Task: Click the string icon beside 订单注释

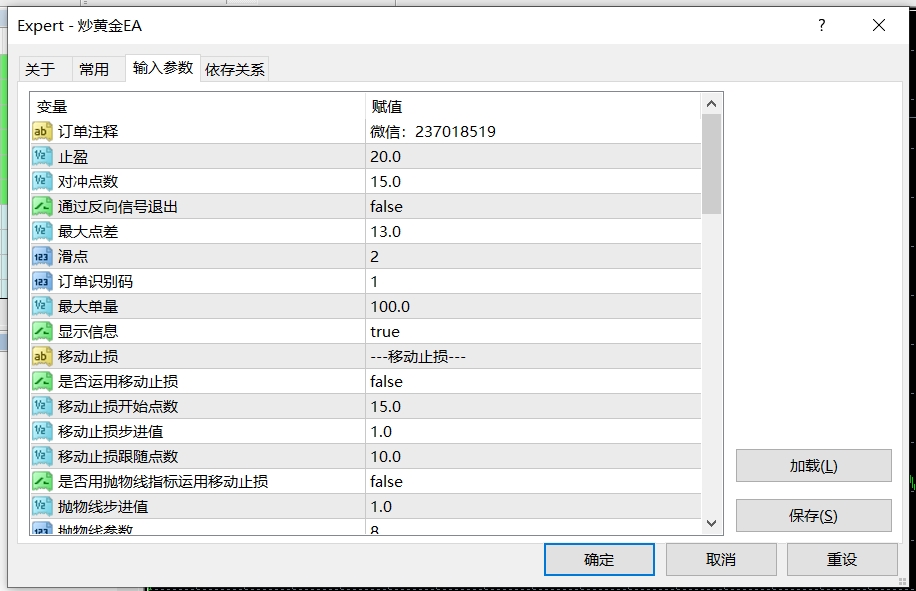Action: pyautogui.click(x=42, y=131)
